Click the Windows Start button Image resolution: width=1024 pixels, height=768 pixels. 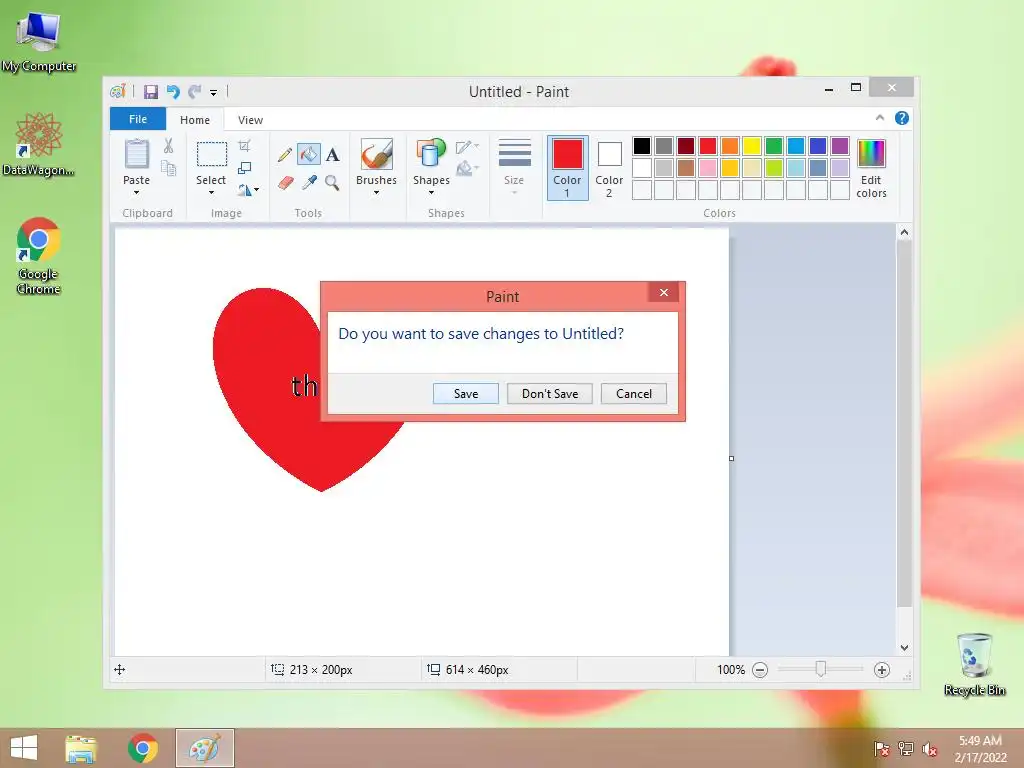point(24,748)
